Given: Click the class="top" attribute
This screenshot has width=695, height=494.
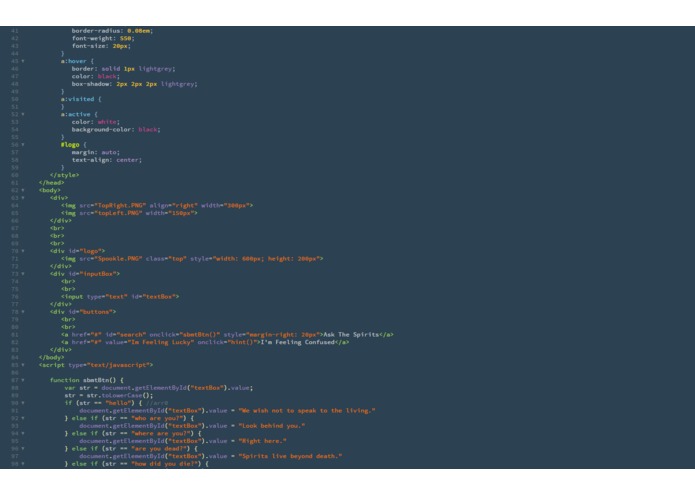Looking at the screenshot, I should (x=166, y=259).
